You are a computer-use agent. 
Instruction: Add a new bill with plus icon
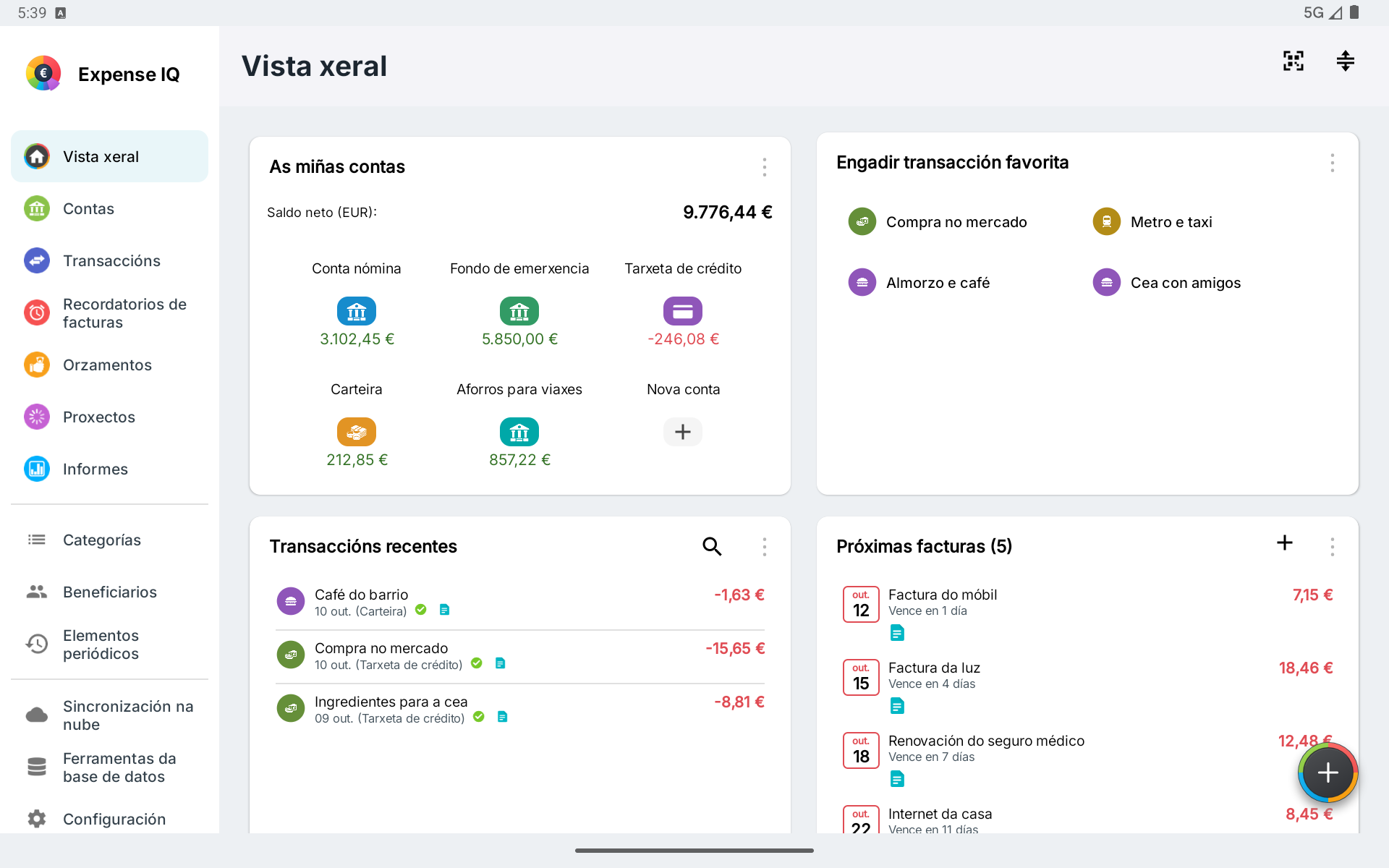point(1285,542)
